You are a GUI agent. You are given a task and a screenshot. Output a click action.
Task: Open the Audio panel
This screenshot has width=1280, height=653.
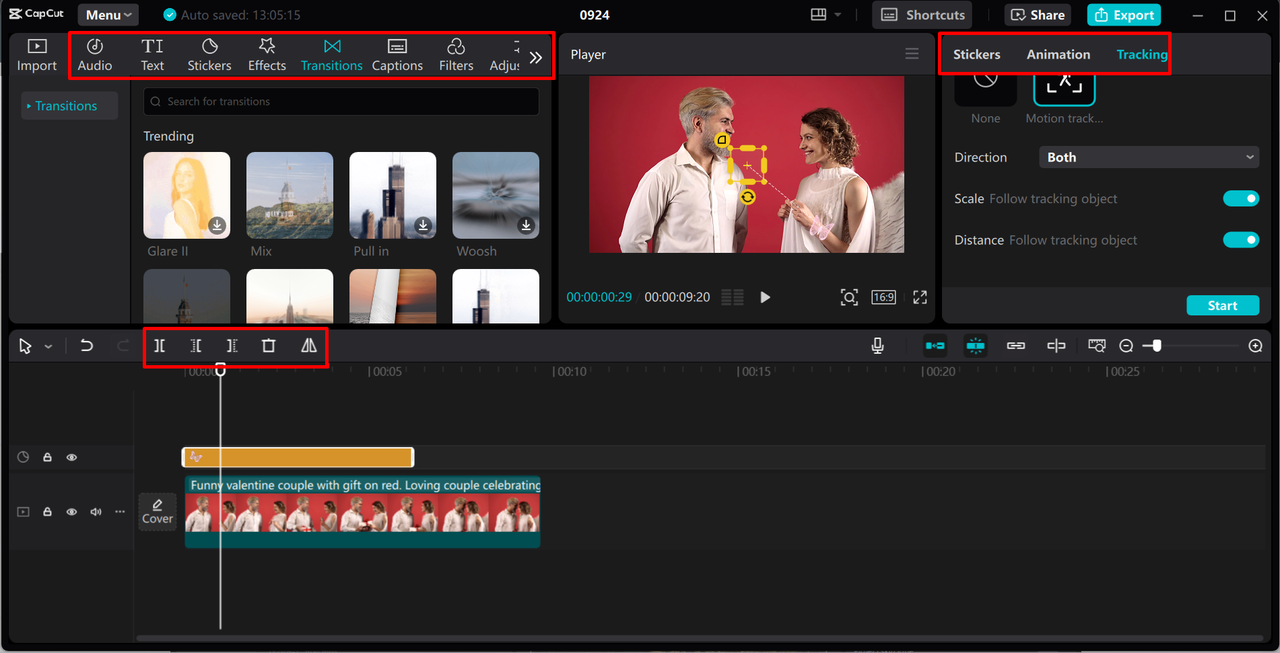click(x=95, y=55)
